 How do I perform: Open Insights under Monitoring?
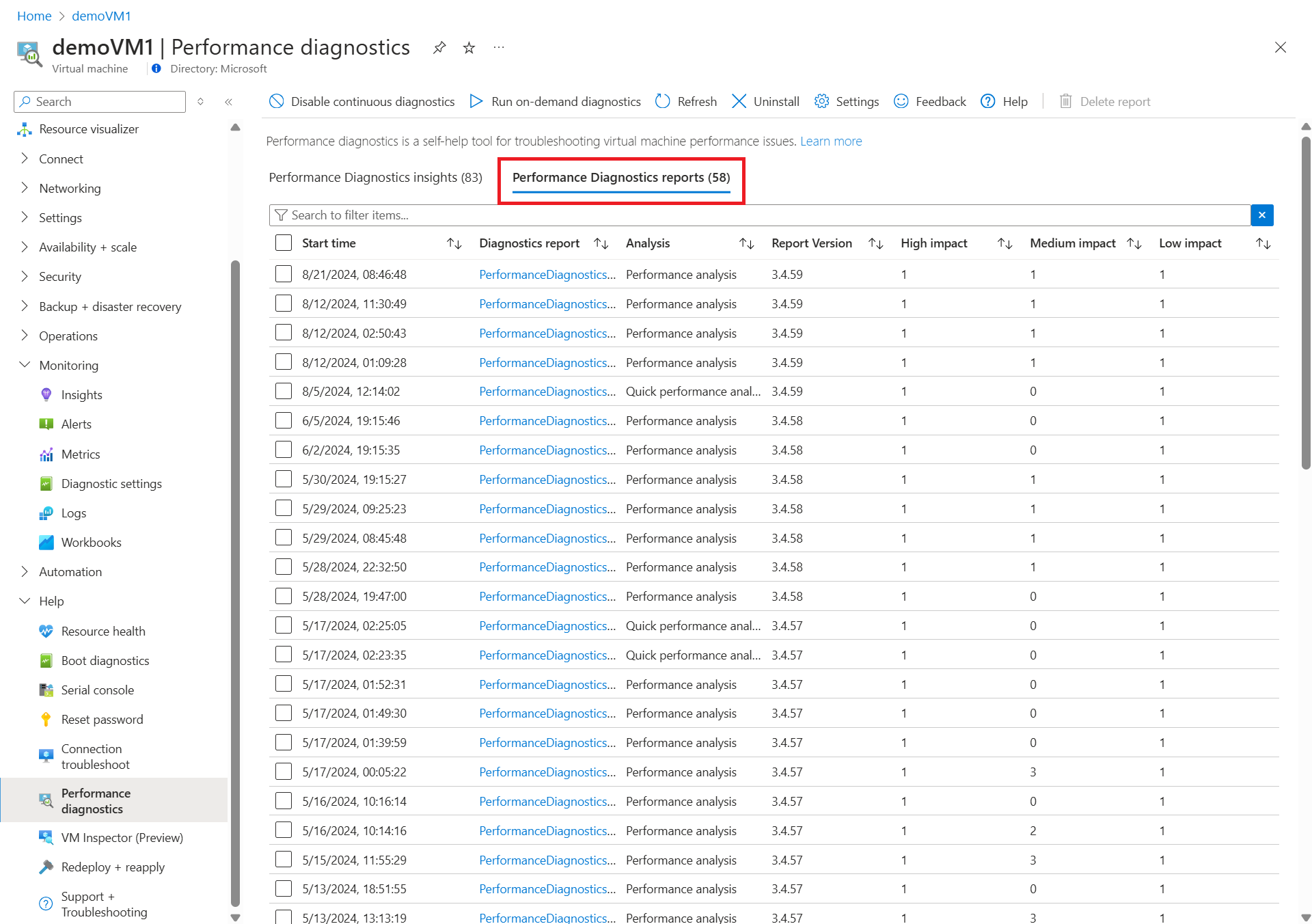pos(81,395)
